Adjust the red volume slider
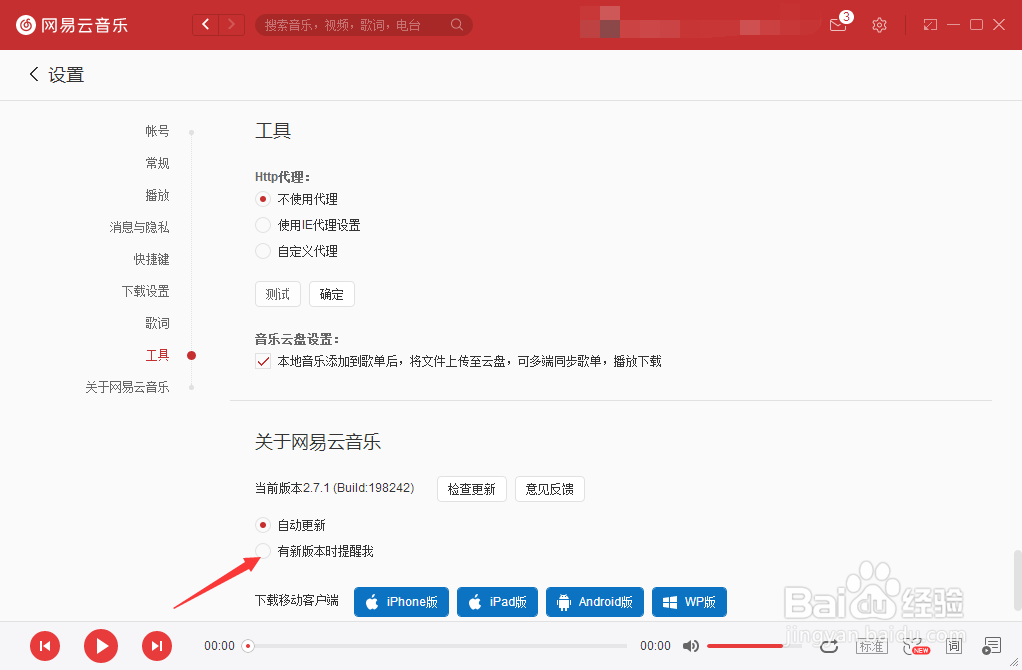The image size is (1022, 670). coord(754,646)
